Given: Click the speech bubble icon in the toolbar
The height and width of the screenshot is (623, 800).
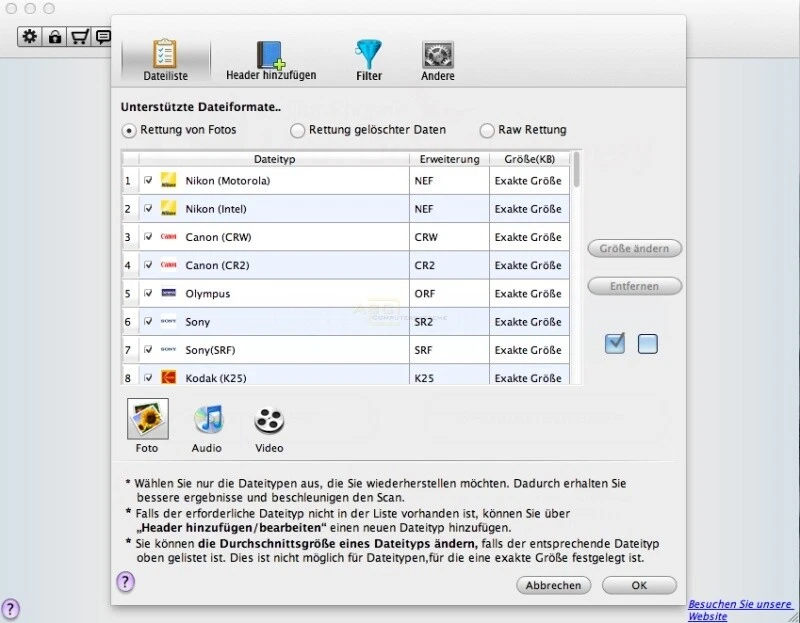Looking at the screenshot, I should [104, 36].
